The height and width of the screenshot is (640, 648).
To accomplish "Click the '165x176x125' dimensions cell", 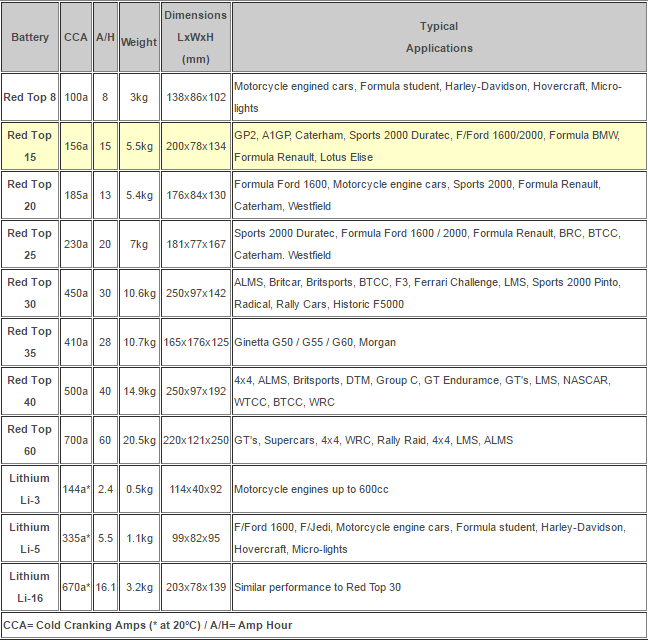I will click(196, 342).
